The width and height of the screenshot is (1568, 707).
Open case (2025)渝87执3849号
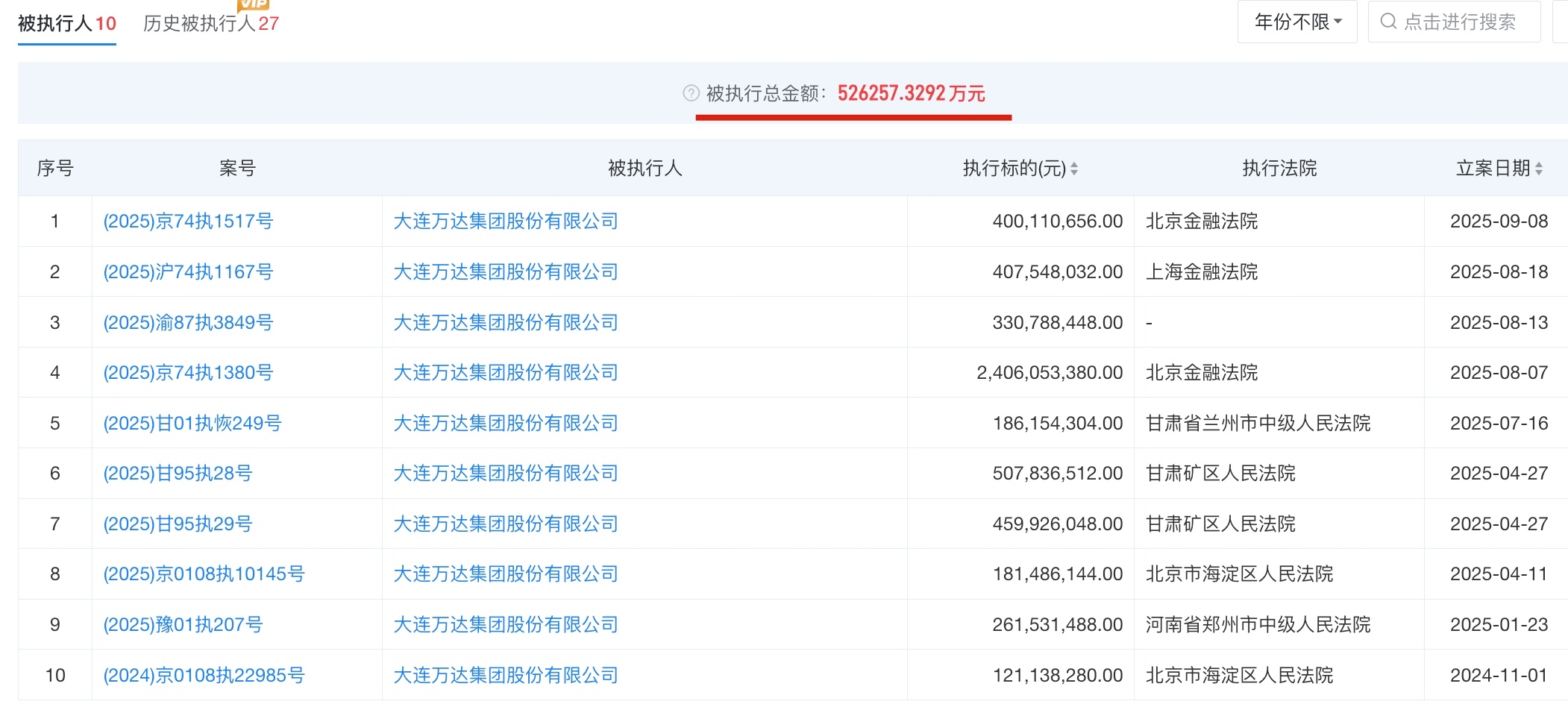[x=188, y=323]
